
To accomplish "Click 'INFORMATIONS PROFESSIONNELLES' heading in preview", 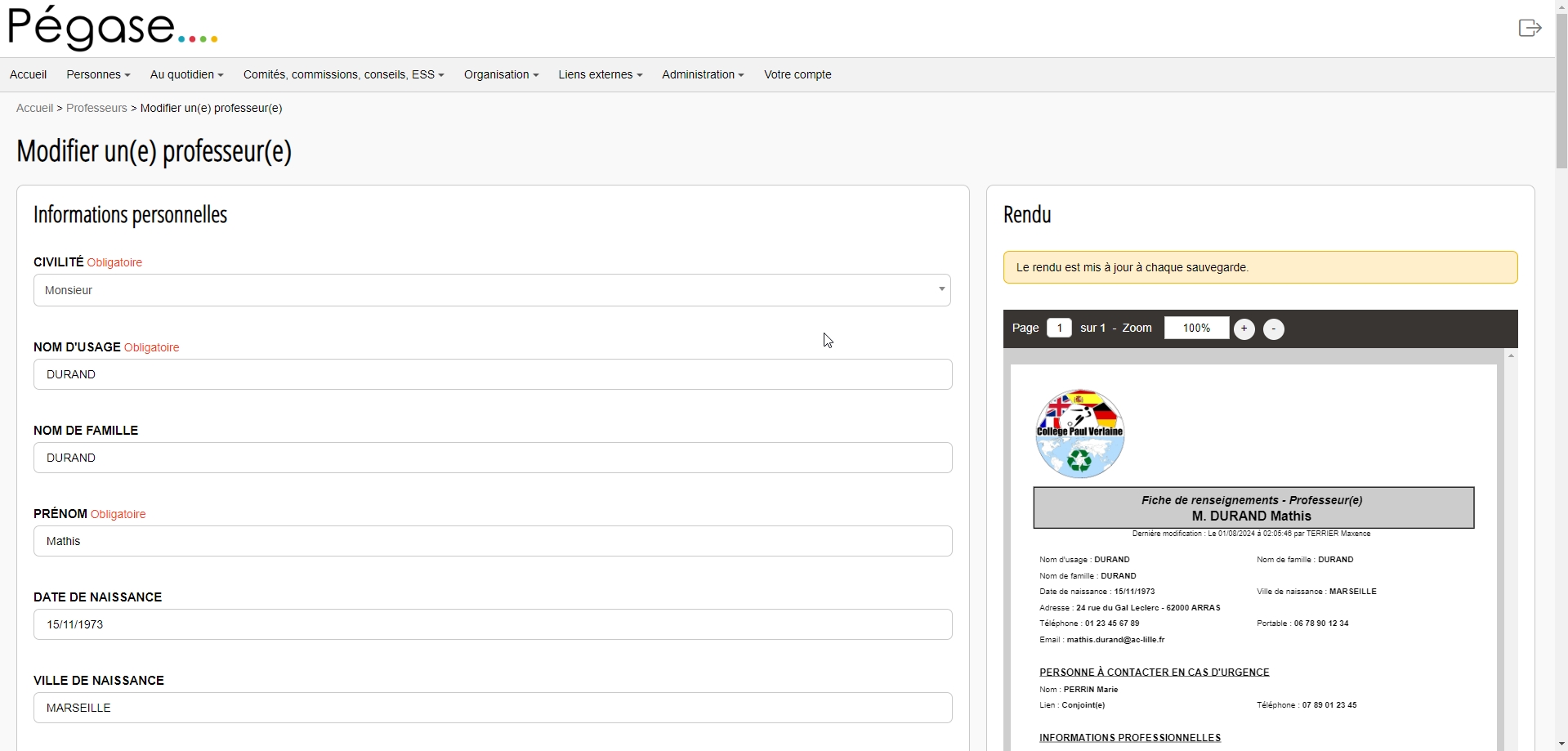I will pos(1130,738).
